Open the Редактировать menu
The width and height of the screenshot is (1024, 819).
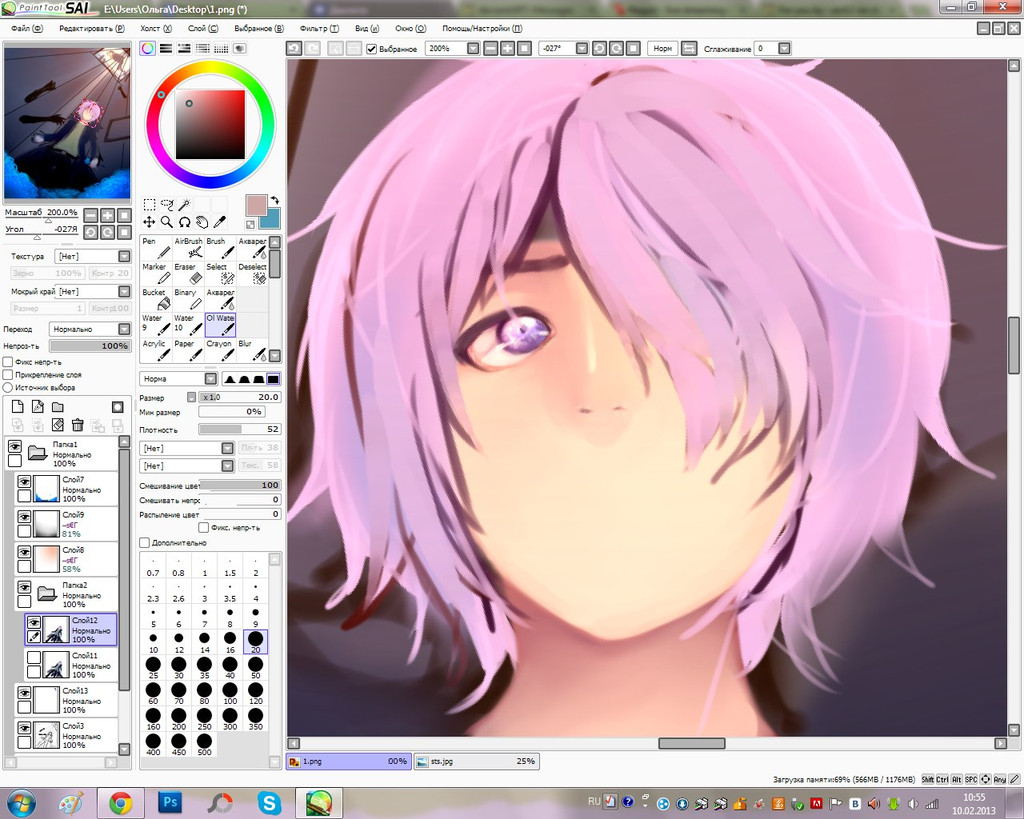[91, 29]
